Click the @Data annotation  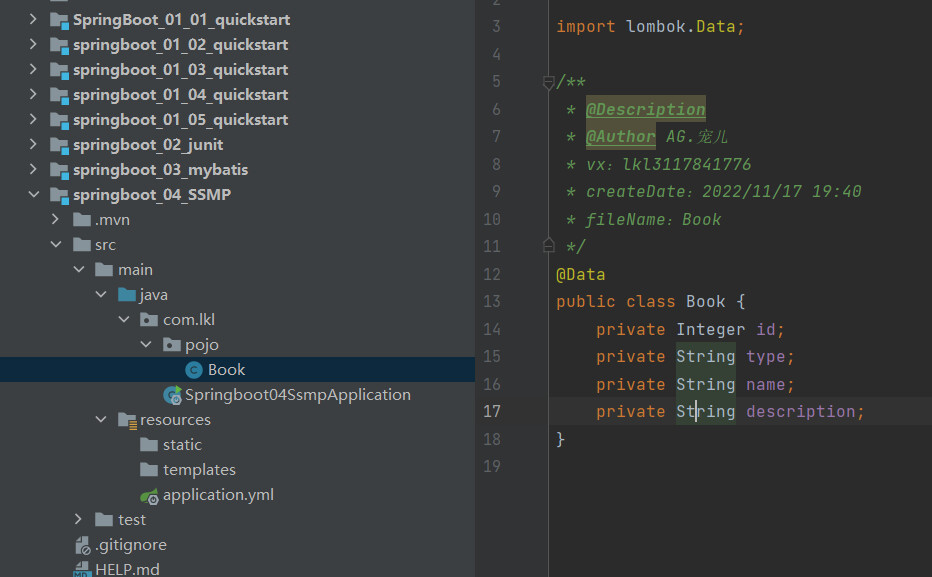pyautogui.click(x=581, y=275)
